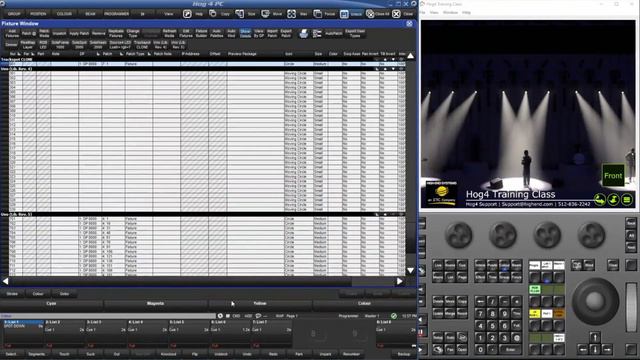Open the POSITION tab in the top toolbar
640x360 pixels.
tap(38, 14)
